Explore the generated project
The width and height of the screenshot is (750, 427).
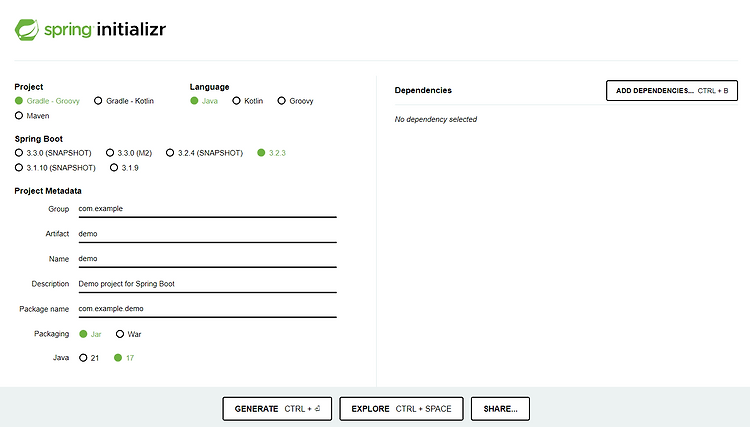pos(401,409)
